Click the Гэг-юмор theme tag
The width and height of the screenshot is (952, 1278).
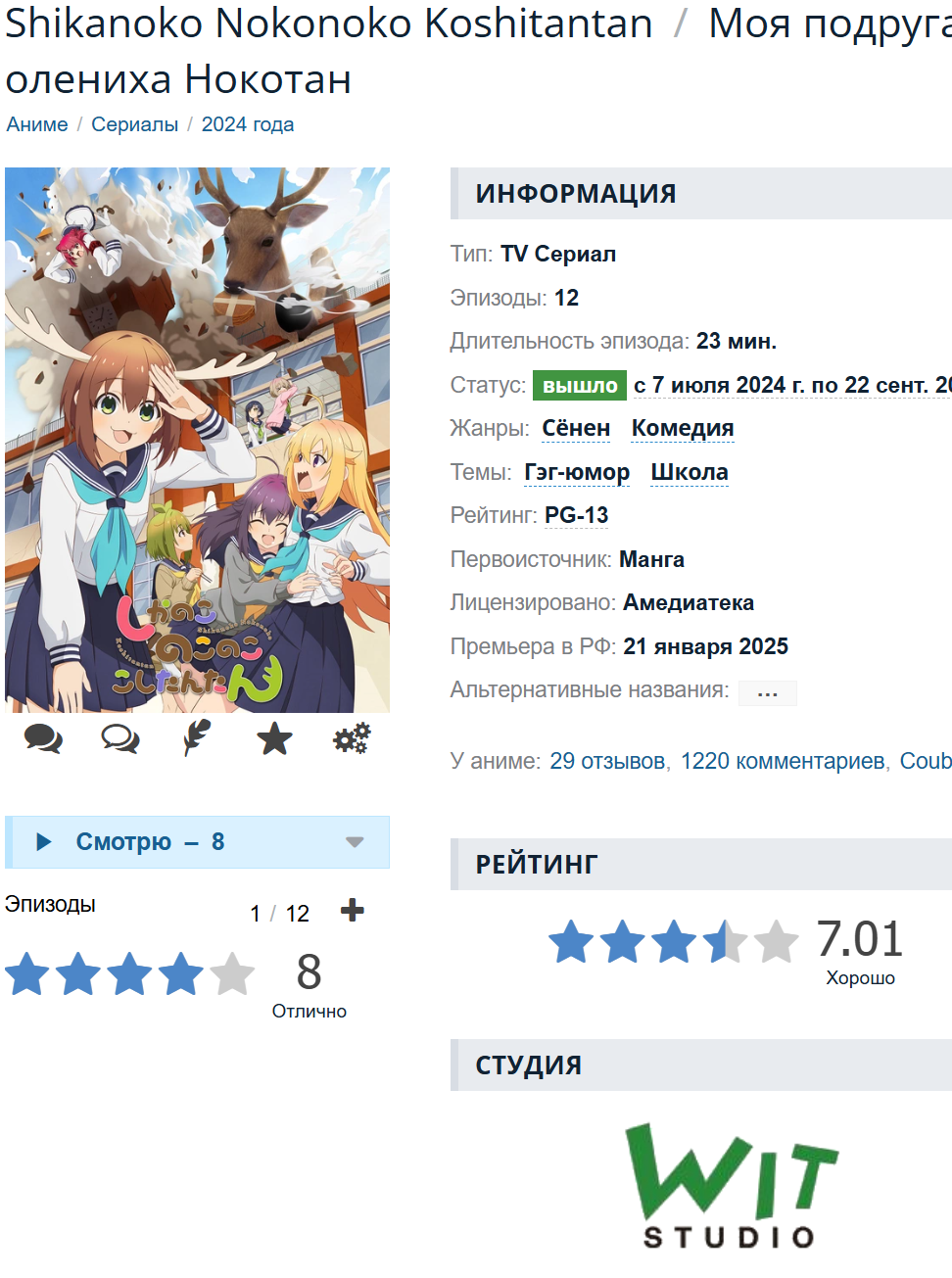coord(577,473)
